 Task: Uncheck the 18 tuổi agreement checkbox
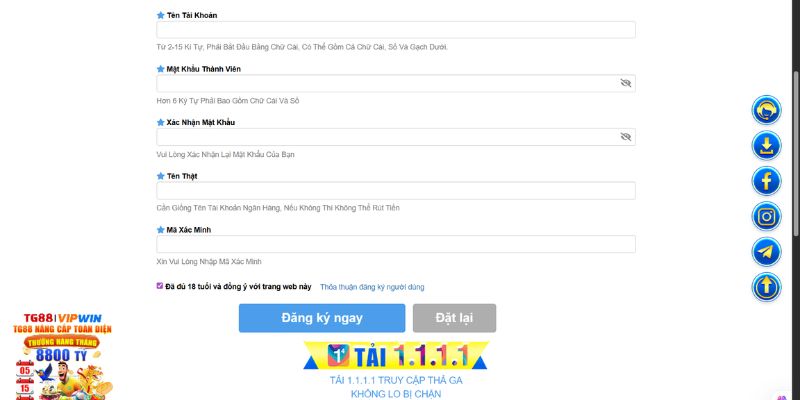tap(160, 286)
